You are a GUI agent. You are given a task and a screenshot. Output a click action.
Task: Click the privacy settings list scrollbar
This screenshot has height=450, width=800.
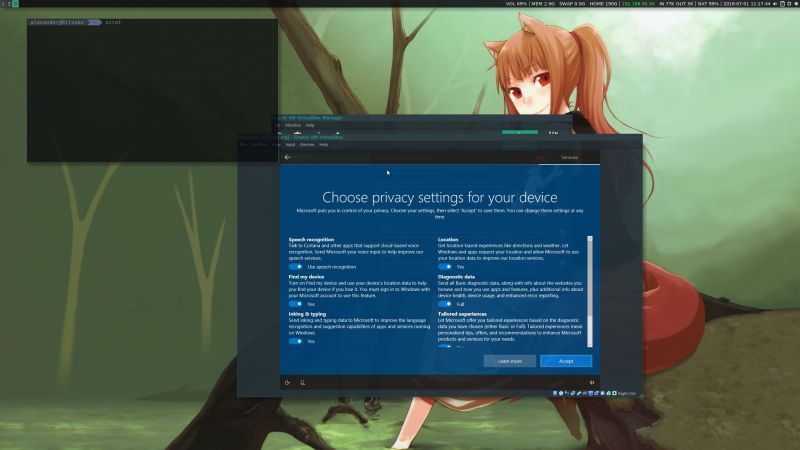click(x=590, y=291)
